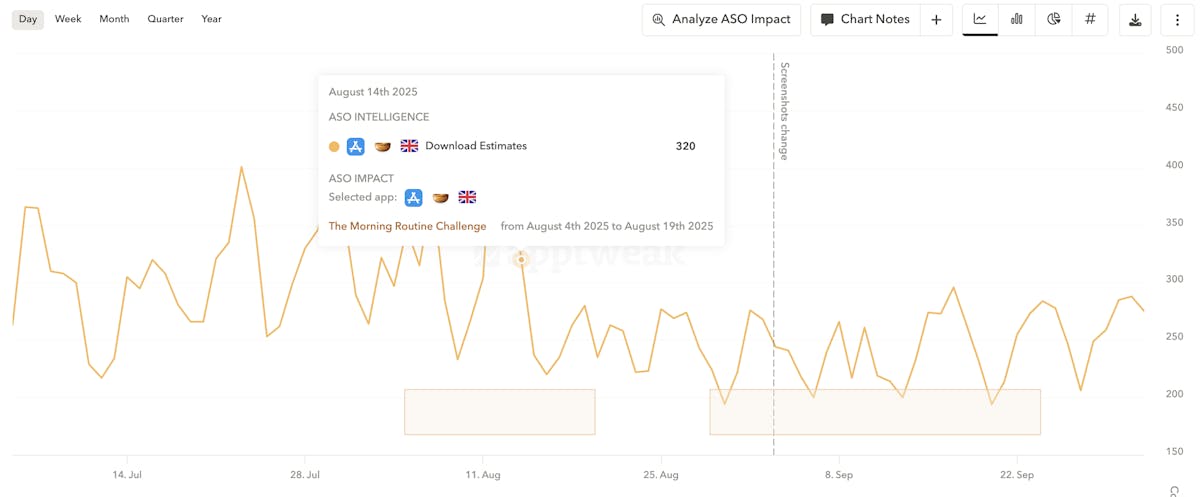Viewport: 1200px width, 497px height.
Task: Open Chart Notes
Action: (x=866, y=20)
